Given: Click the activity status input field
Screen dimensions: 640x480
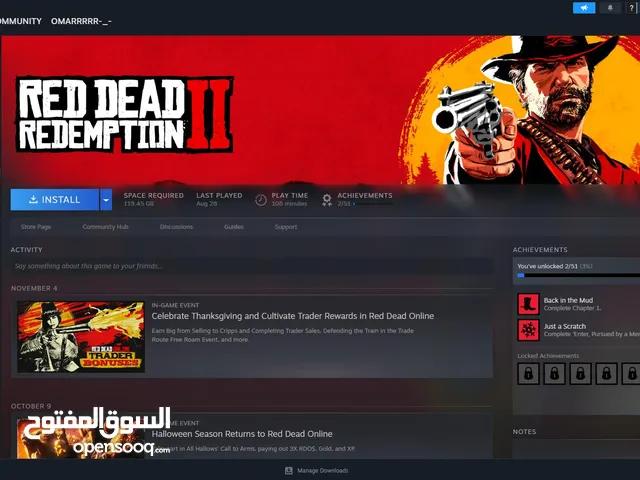Looking at the screenshot, I should click(x=252, y=266).
